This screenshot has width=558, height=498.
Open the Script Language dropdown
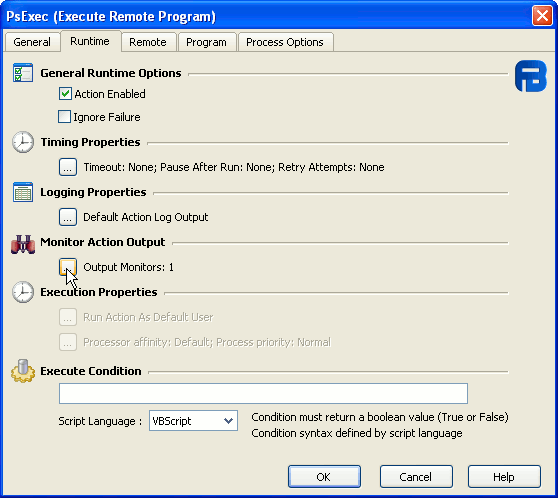193,421
